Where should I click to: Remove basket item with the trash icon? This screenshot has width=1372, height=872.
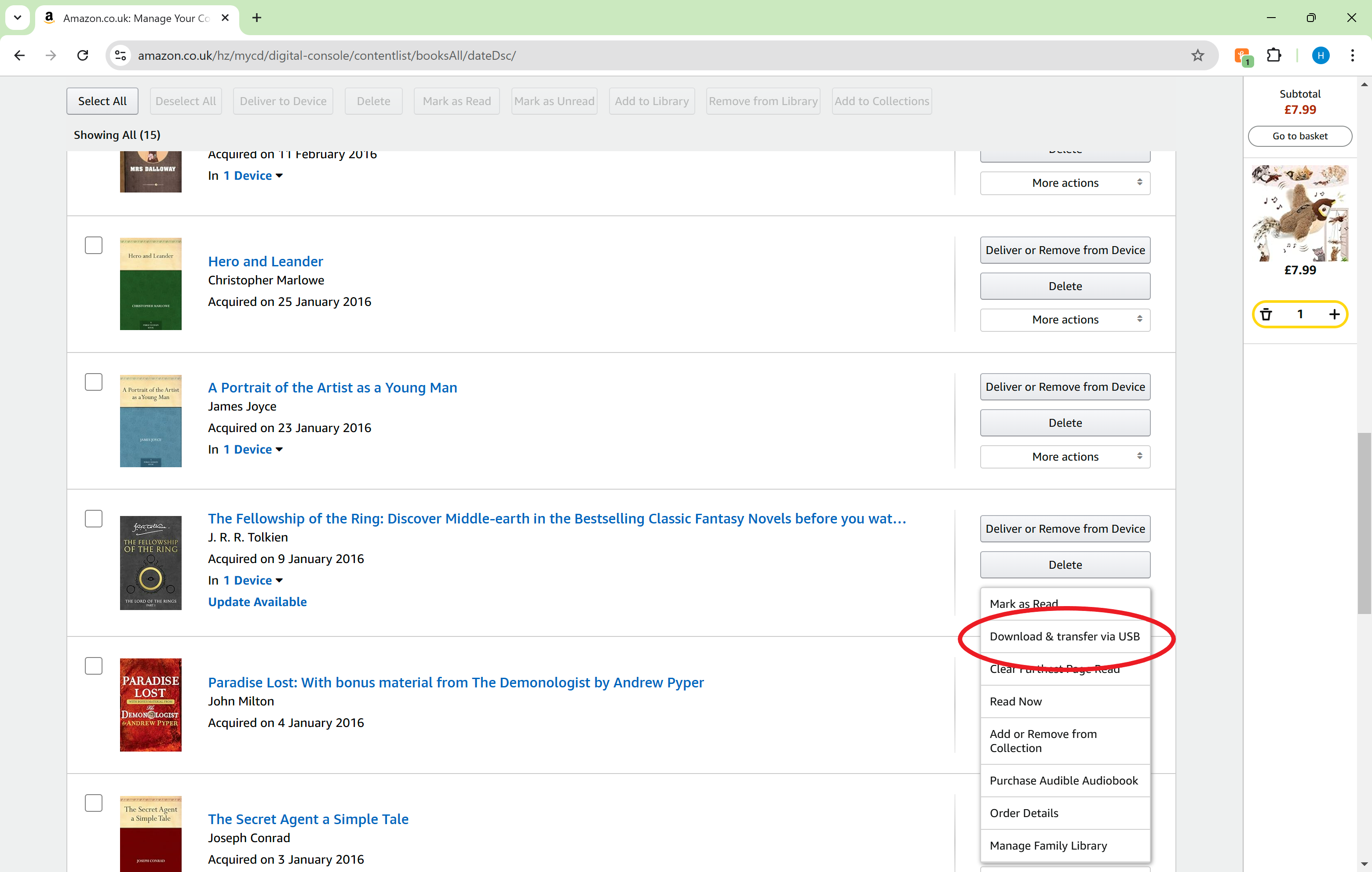(1266, 314)
